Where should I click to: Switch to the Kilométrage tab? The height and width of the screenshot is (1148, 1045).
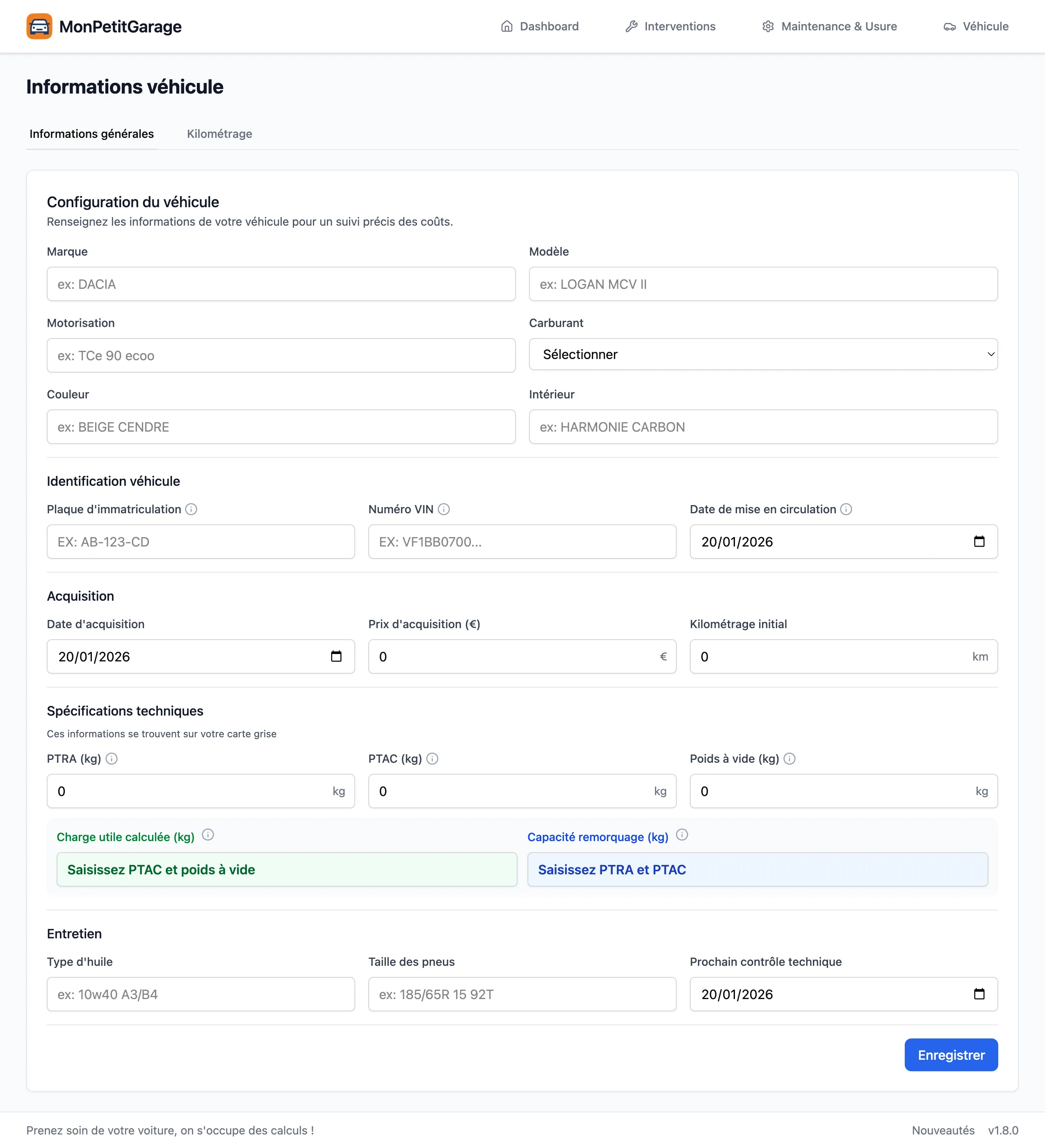[219, 134]
